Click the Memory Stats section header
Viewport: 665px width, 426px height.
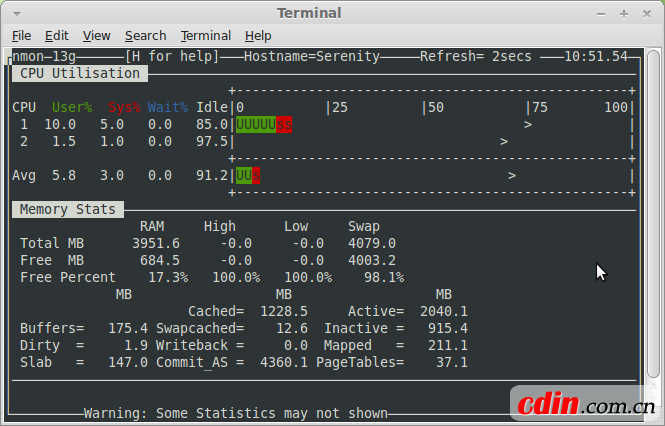pyautogui.click(x=68, y=209)
